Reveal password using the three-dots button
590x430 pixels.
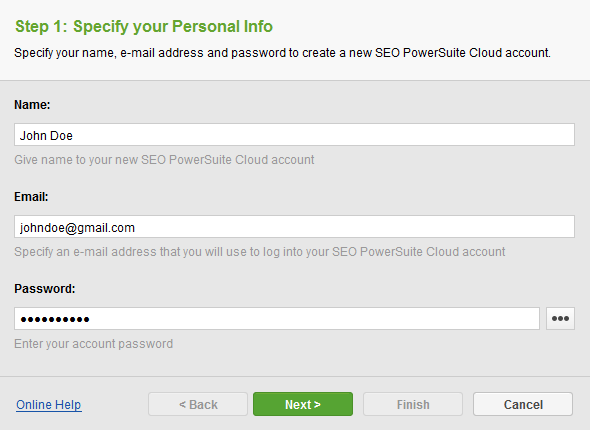pos(560,319)
